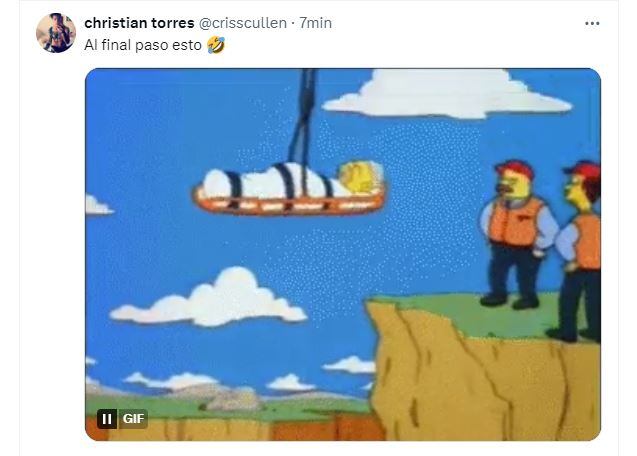Open christian torres profile avatar
This screenshot has width=637, height=456.
pyautogui.click(x=56, y=33)
